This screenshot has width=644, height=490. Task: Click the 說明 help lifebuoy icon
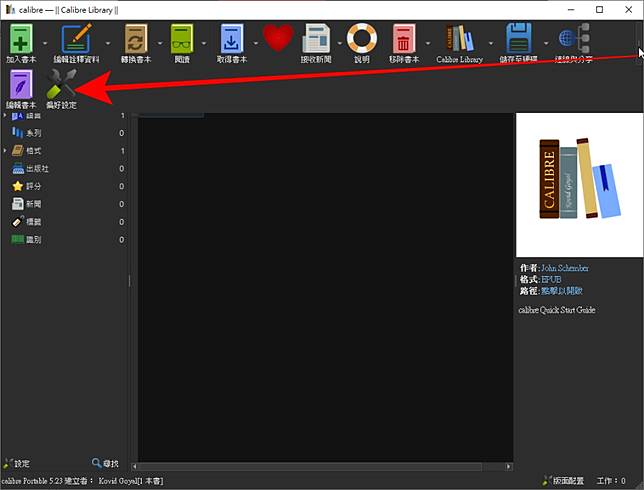(361, 38)
